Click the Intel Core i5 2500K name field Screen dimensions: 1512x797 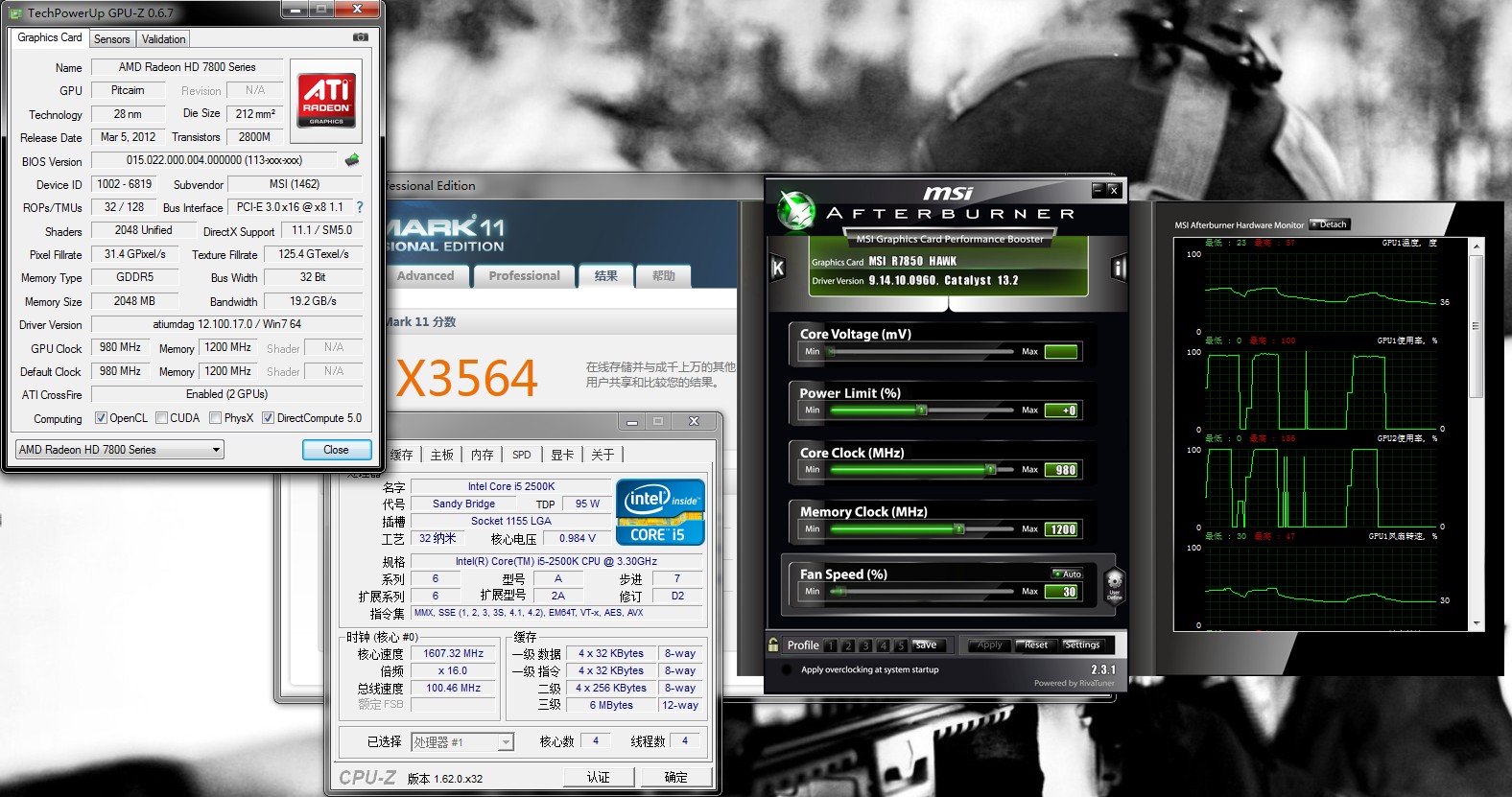point(511,486)
